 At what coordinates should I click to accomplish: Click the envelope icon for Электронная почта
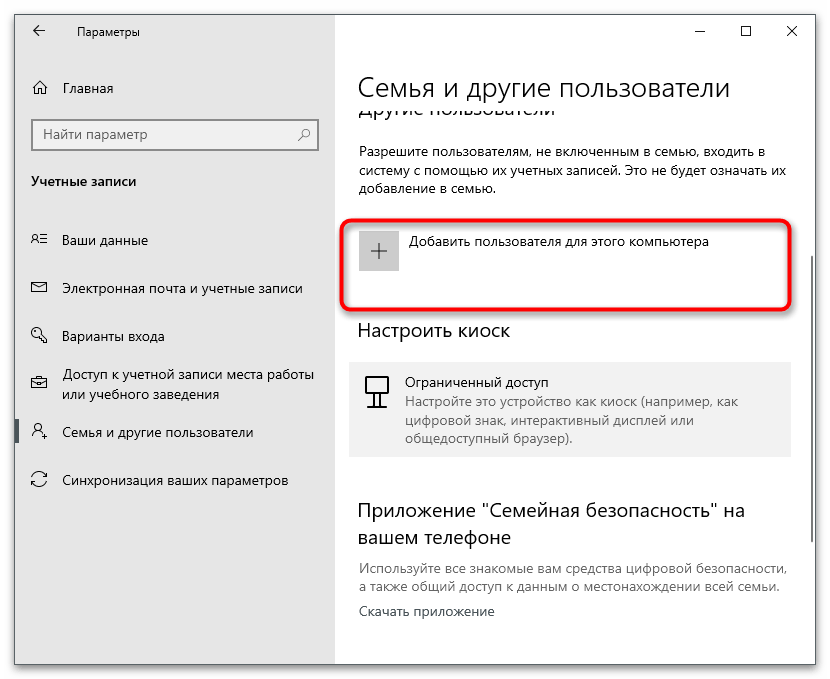coord(39,287)
